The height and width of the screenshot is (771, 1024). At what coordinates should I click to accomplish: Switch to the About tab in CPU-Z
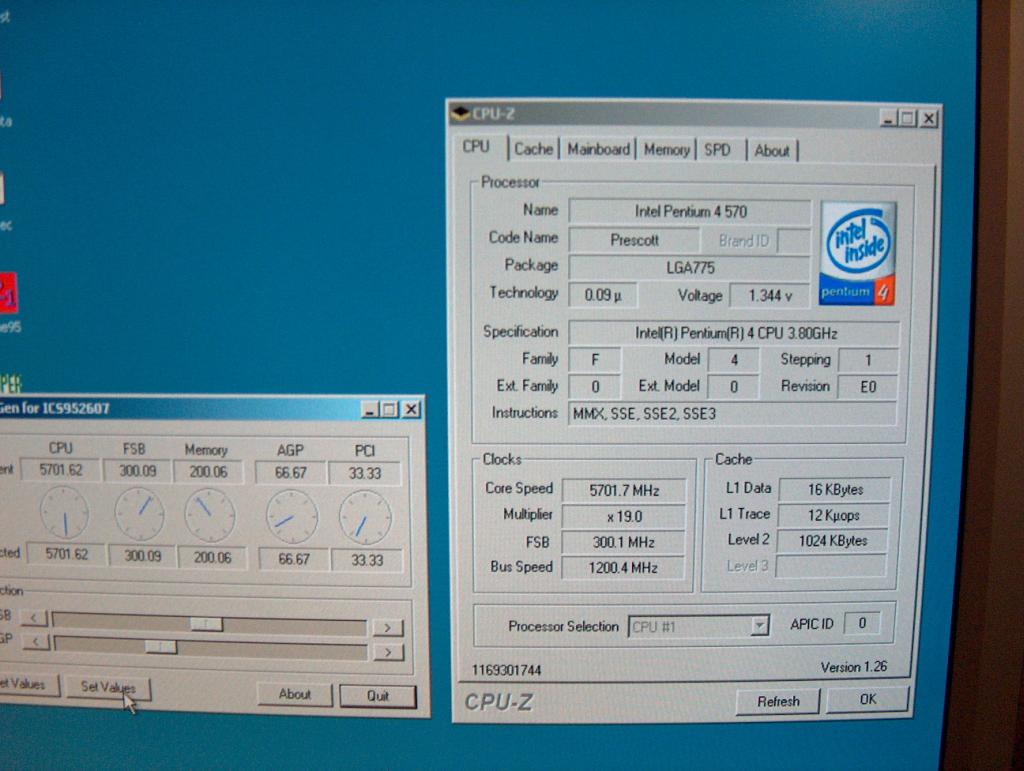point(772,151)
